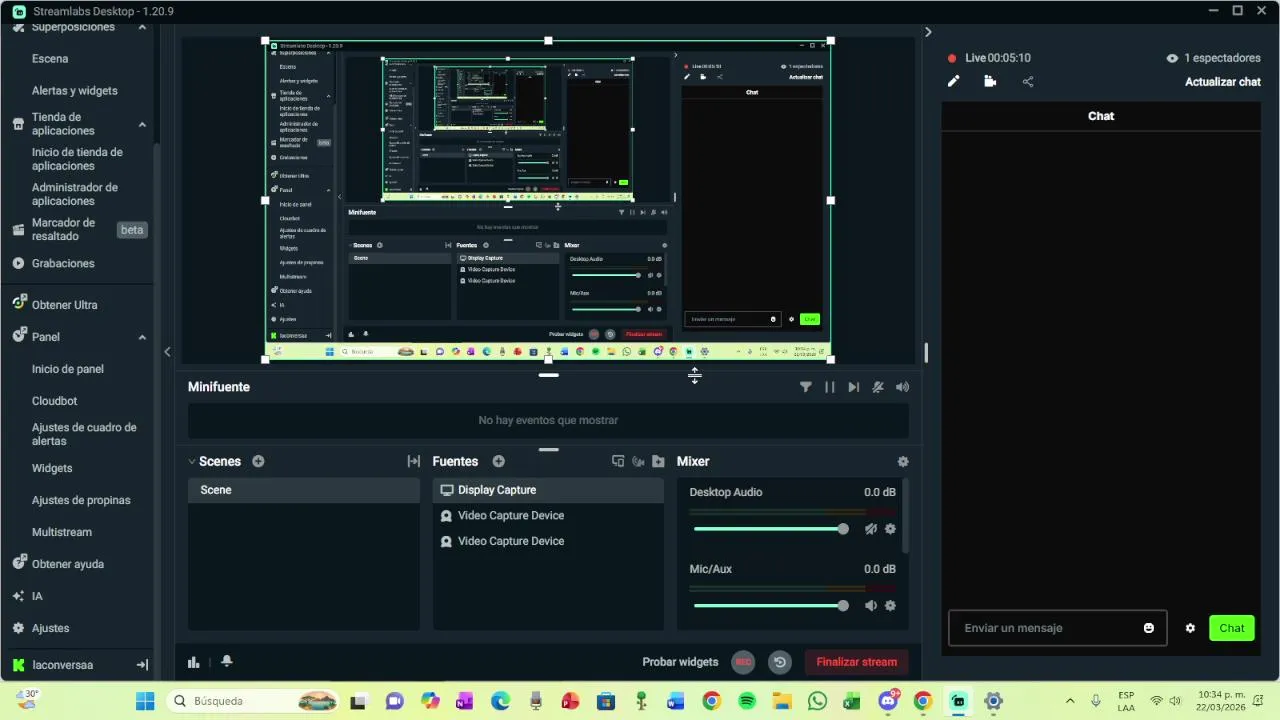Click the add scene plus icon

tap(258, 461)
